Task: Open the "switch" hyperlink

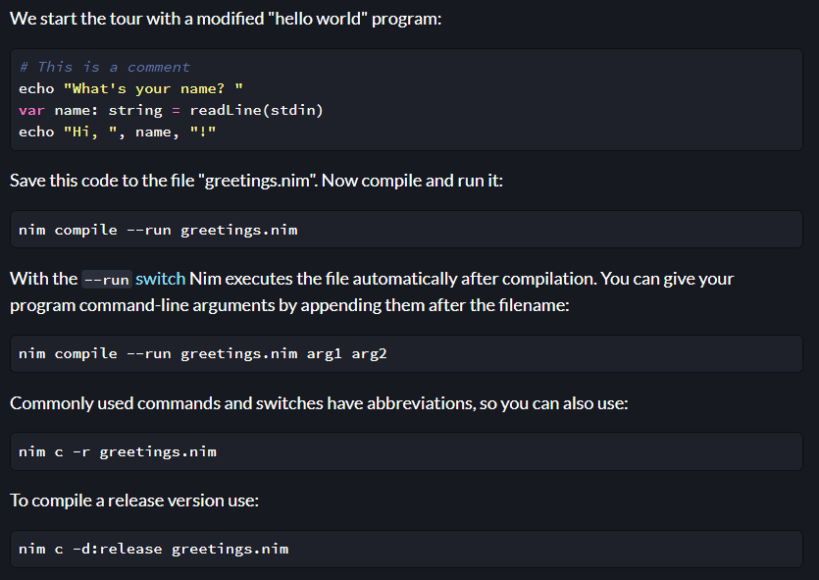Action: (x=160, y=279)
